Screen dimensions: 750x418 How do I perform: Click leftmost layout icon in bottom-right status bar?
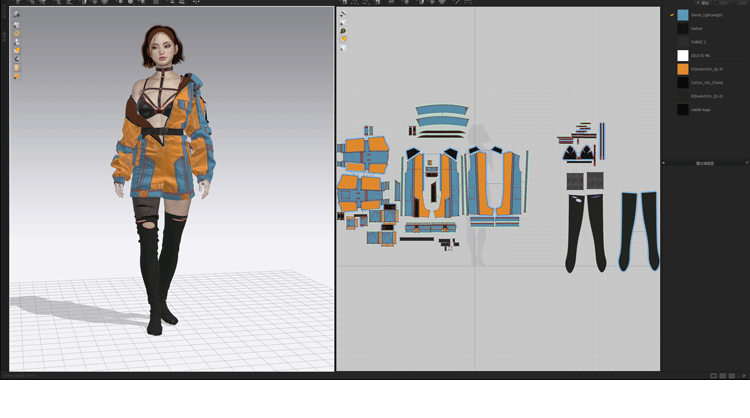pyautogui.click(x=713, y=376)
